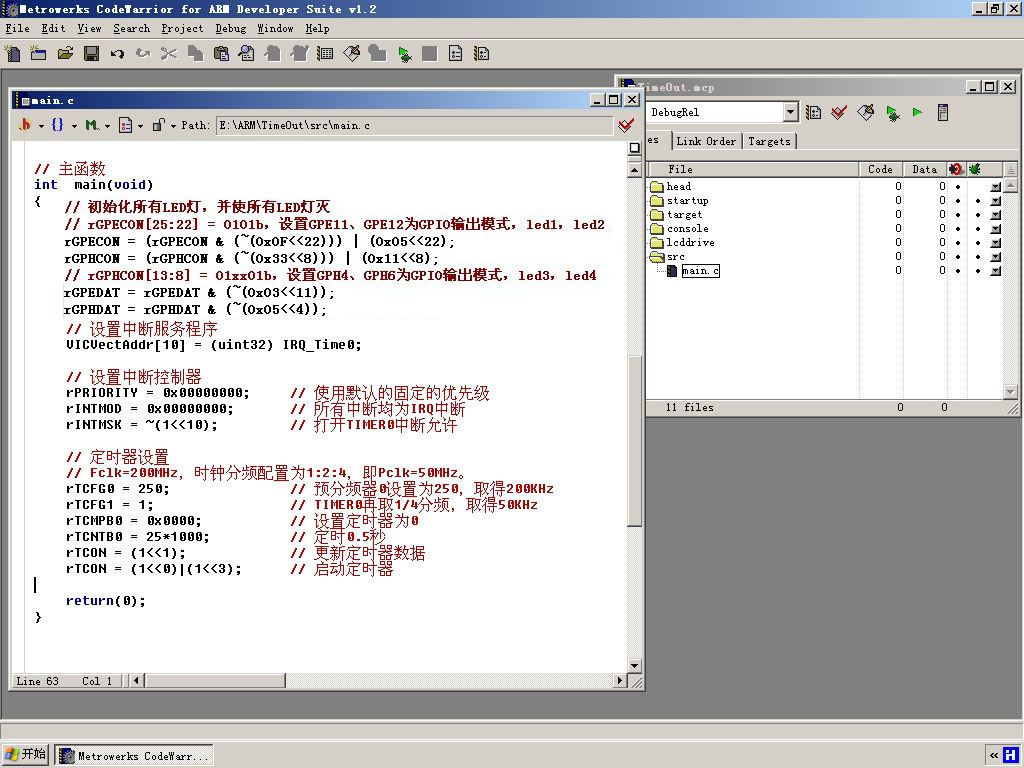Open Find with the magnifier icon
Image resolution: width=1024 pixels, height=768 pixels.
(247, 54)
